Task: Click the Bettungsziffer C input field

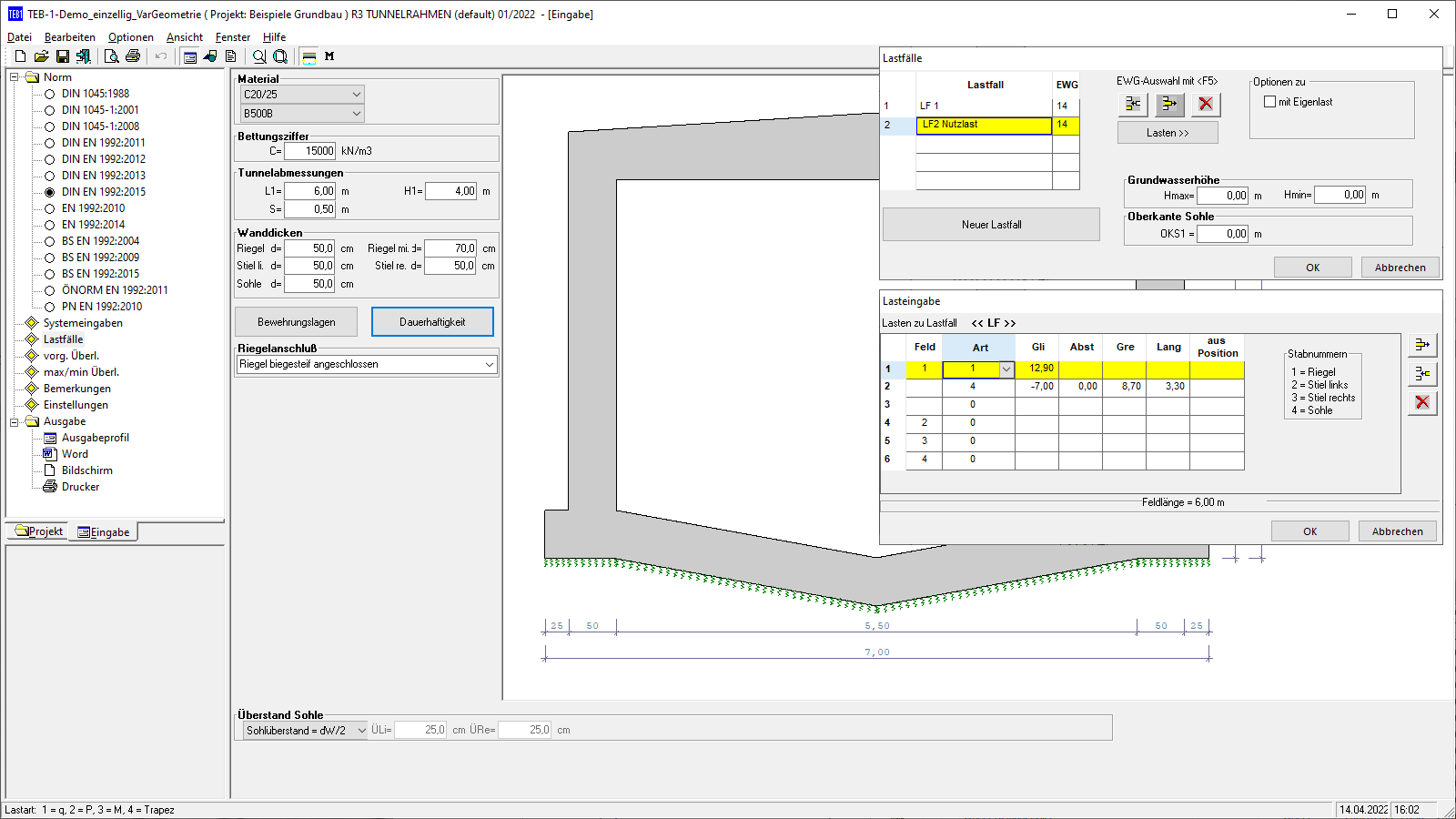Action: pyautogui.click(x=310, y=151)
